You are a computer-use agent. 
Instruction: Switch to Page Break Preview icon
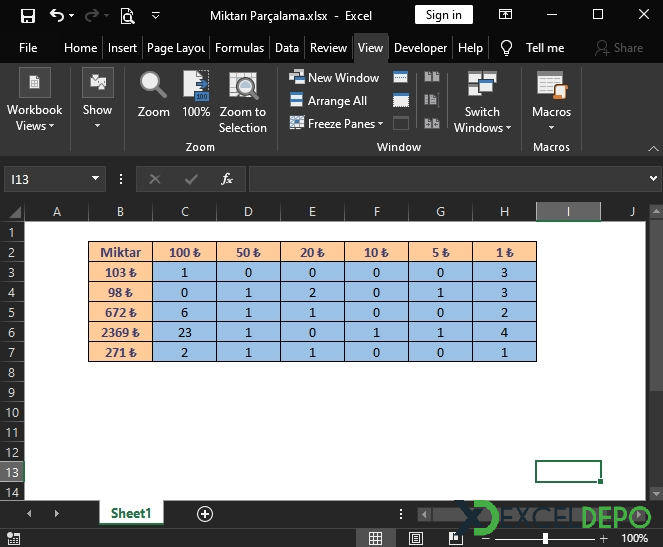[455, 538]
